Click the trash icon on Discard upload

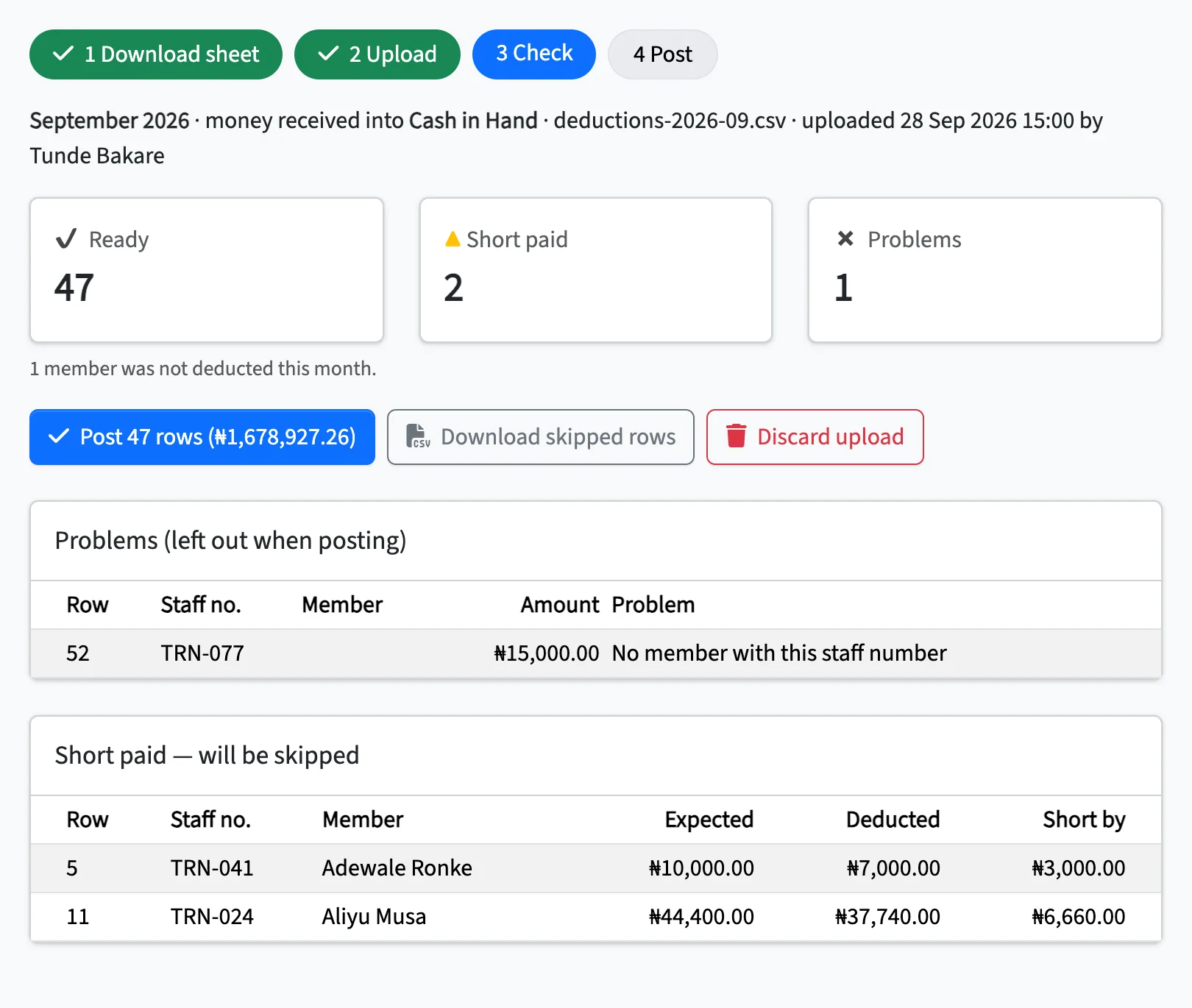coord(737,436)
